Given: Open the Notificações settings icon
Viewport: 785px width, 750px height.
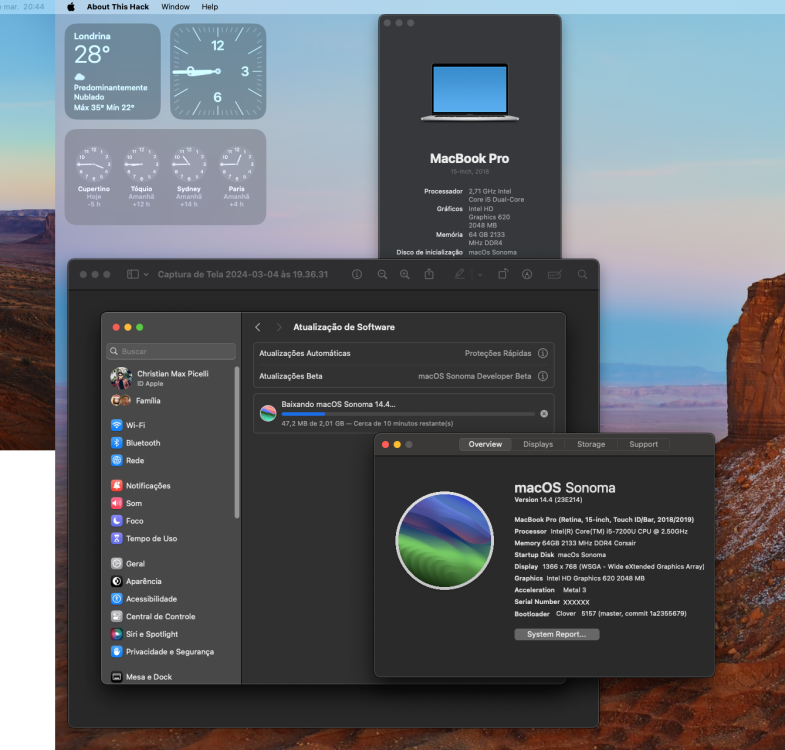Looking at the screenshot, I should pos(117,485).
